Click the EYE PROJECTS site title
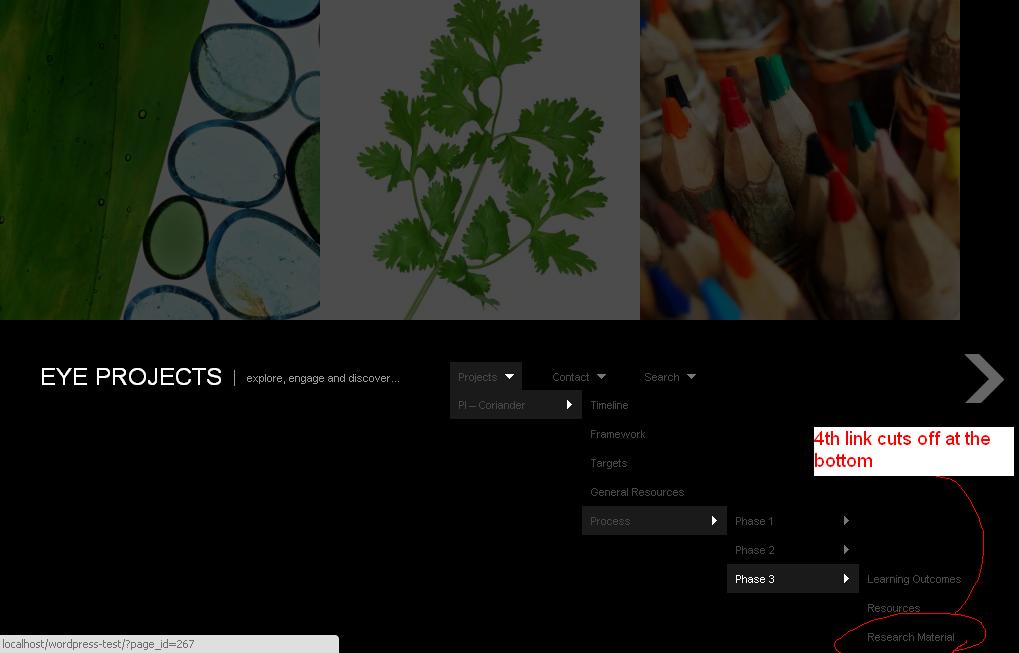The image size is (1019, 653). coord(131,377)
